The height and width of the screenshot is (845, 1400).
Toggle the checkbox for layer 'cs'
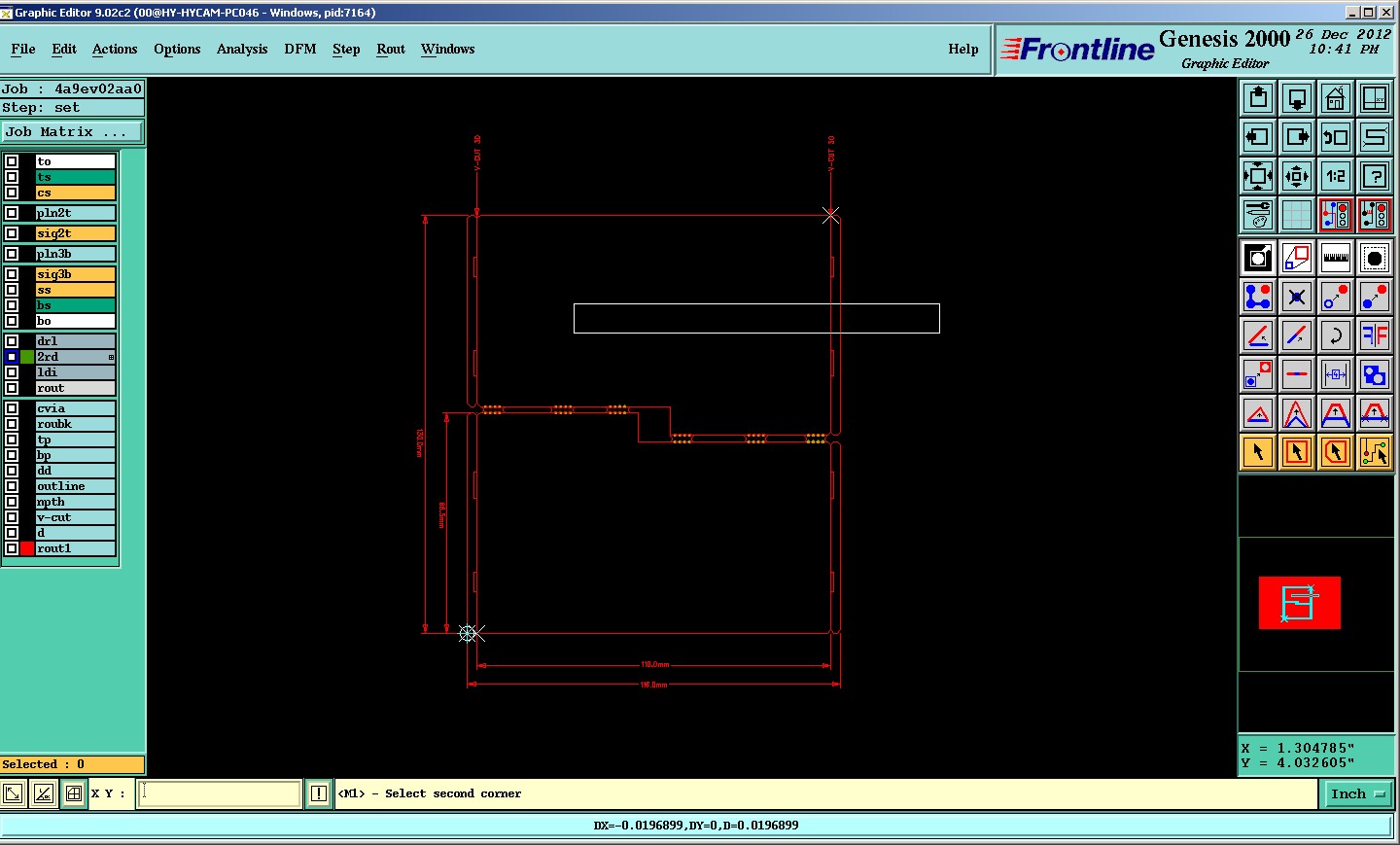pos(12,193)
